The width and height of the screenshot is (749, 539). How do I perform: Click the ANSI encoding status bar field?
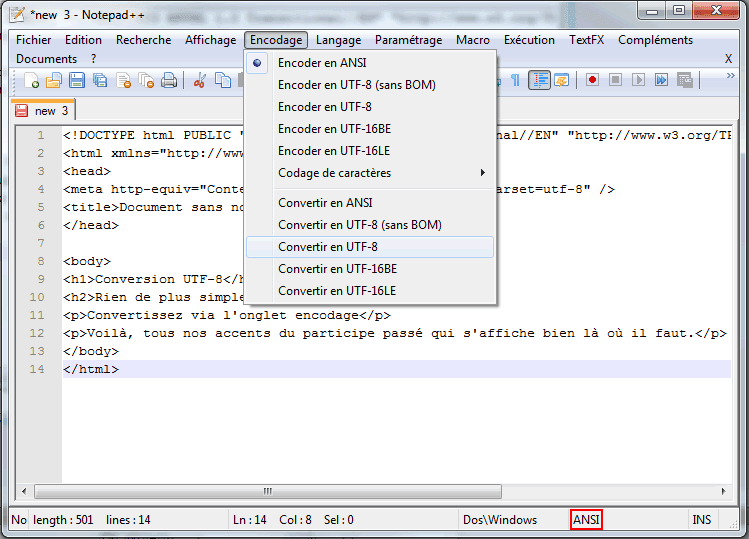pyautogui.click(x=586, y=519)
